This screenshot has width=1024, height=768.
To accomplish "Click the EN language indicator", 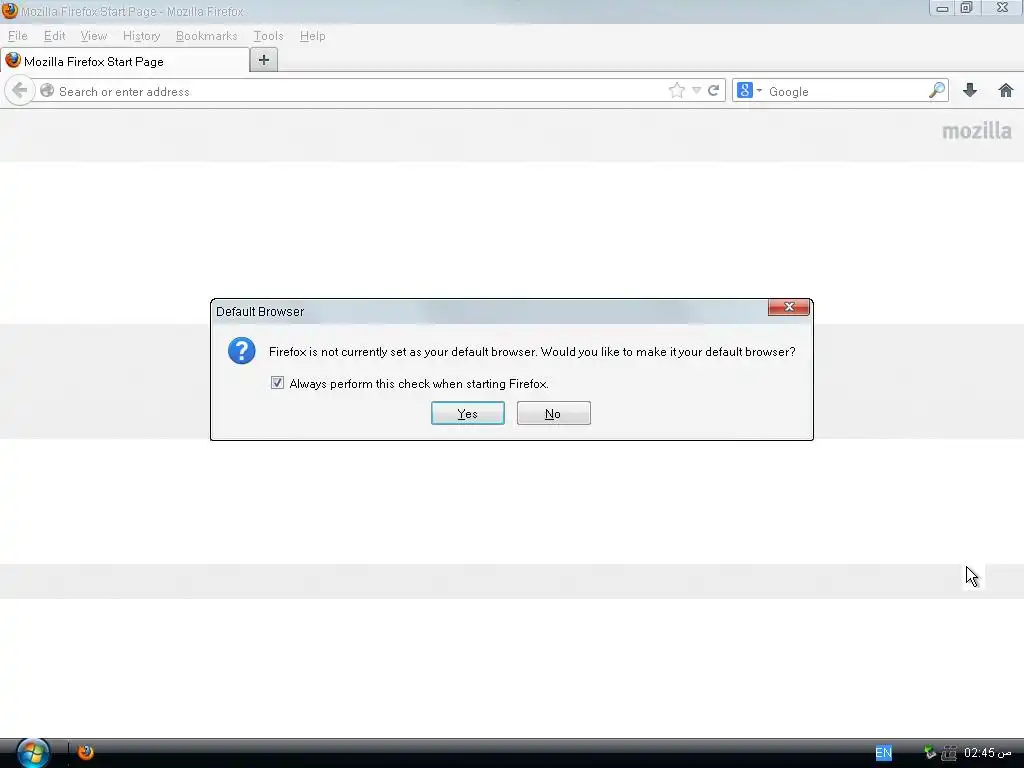I will [x=883, y=753].
